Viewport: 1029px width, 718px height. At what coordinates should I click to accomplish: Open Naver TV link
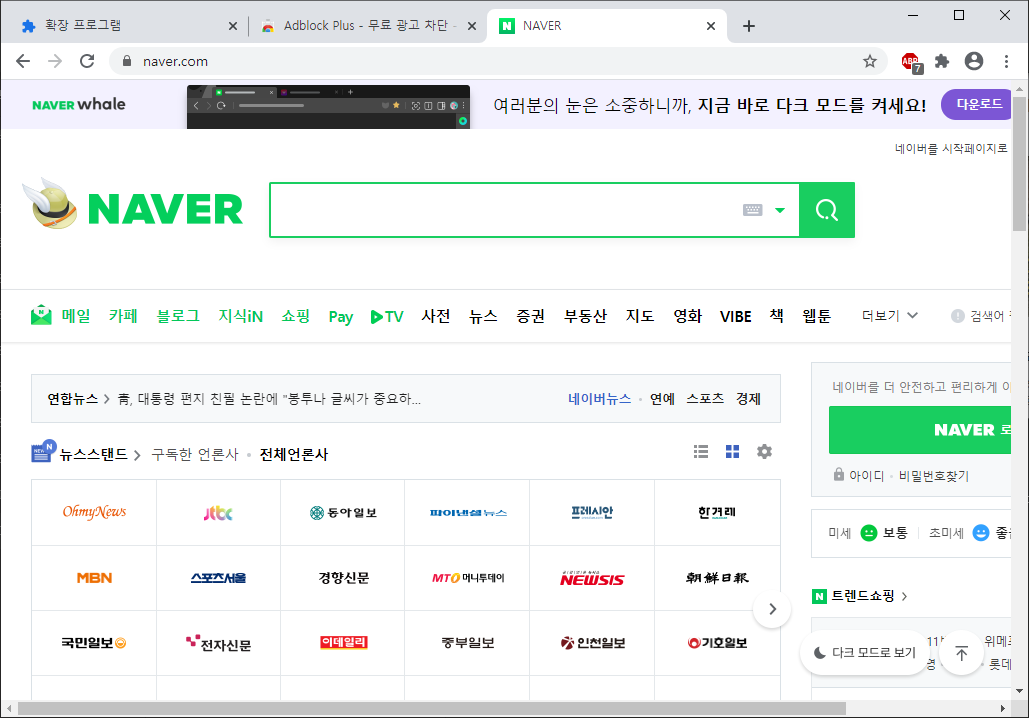pyautogui.click(x=387, y=316)
